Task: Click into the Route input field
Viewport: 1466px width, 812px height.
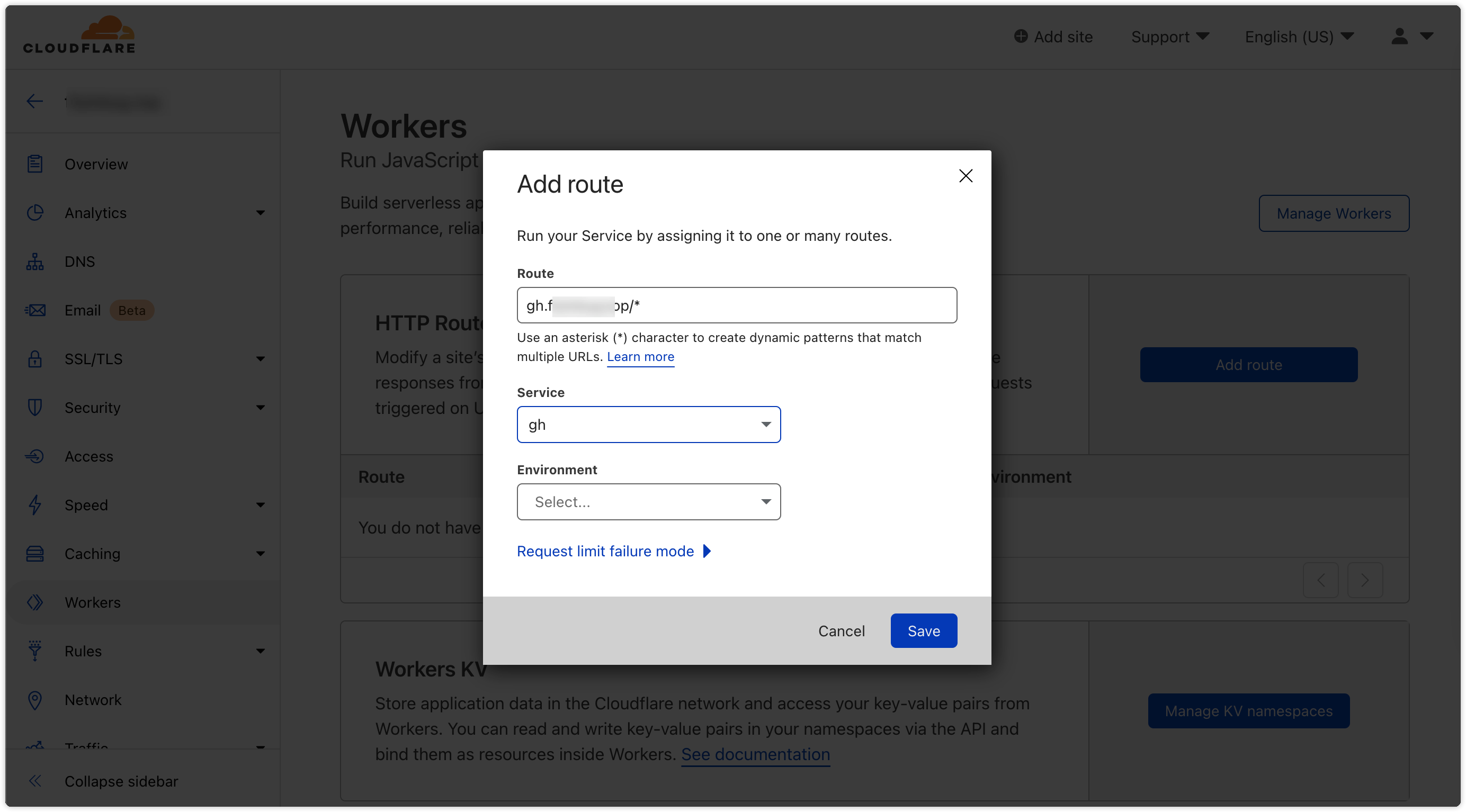Action: [x=736, y=305]
